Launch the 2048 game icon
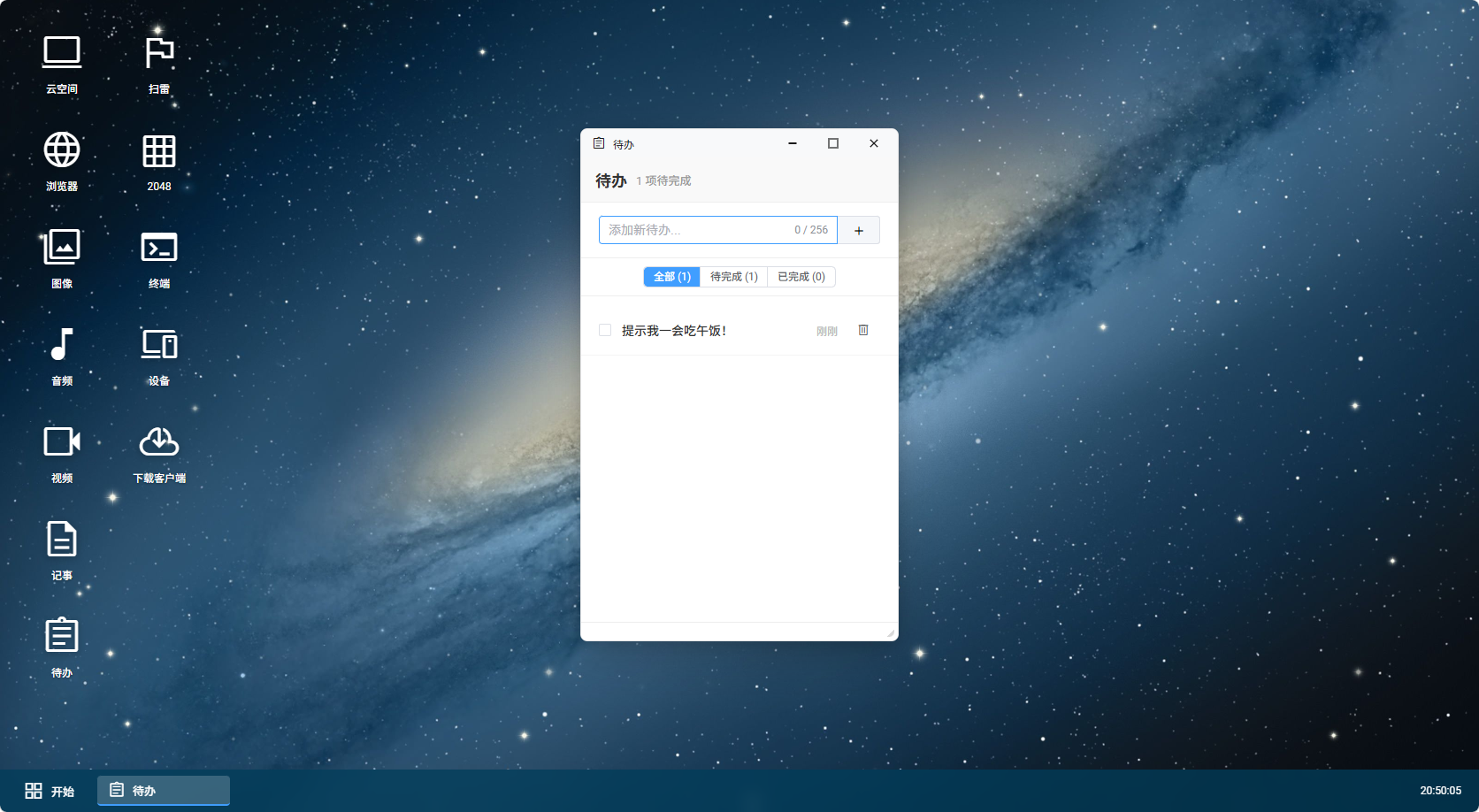Screen dimensions: 1479x812 click(x=159, y=161)
